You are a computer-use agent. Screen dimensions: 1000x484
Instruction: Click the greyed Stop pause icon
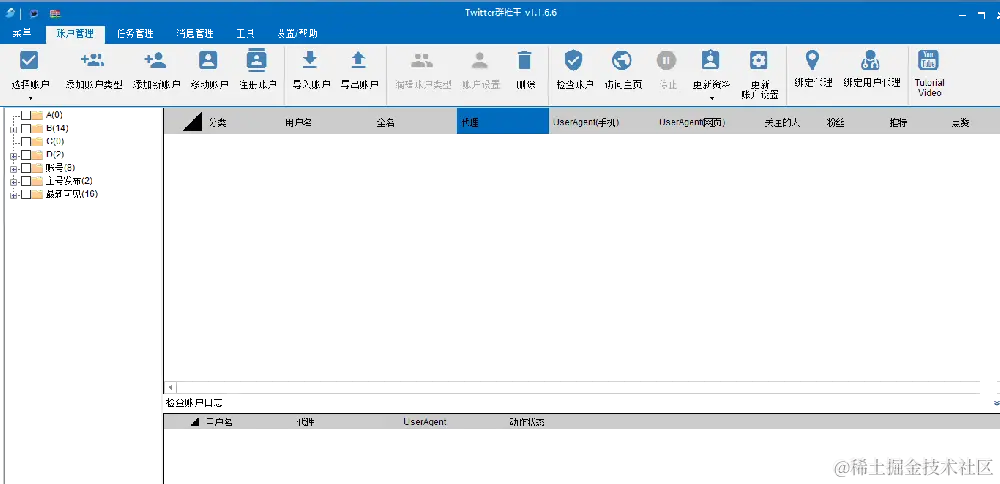[666, 61]
